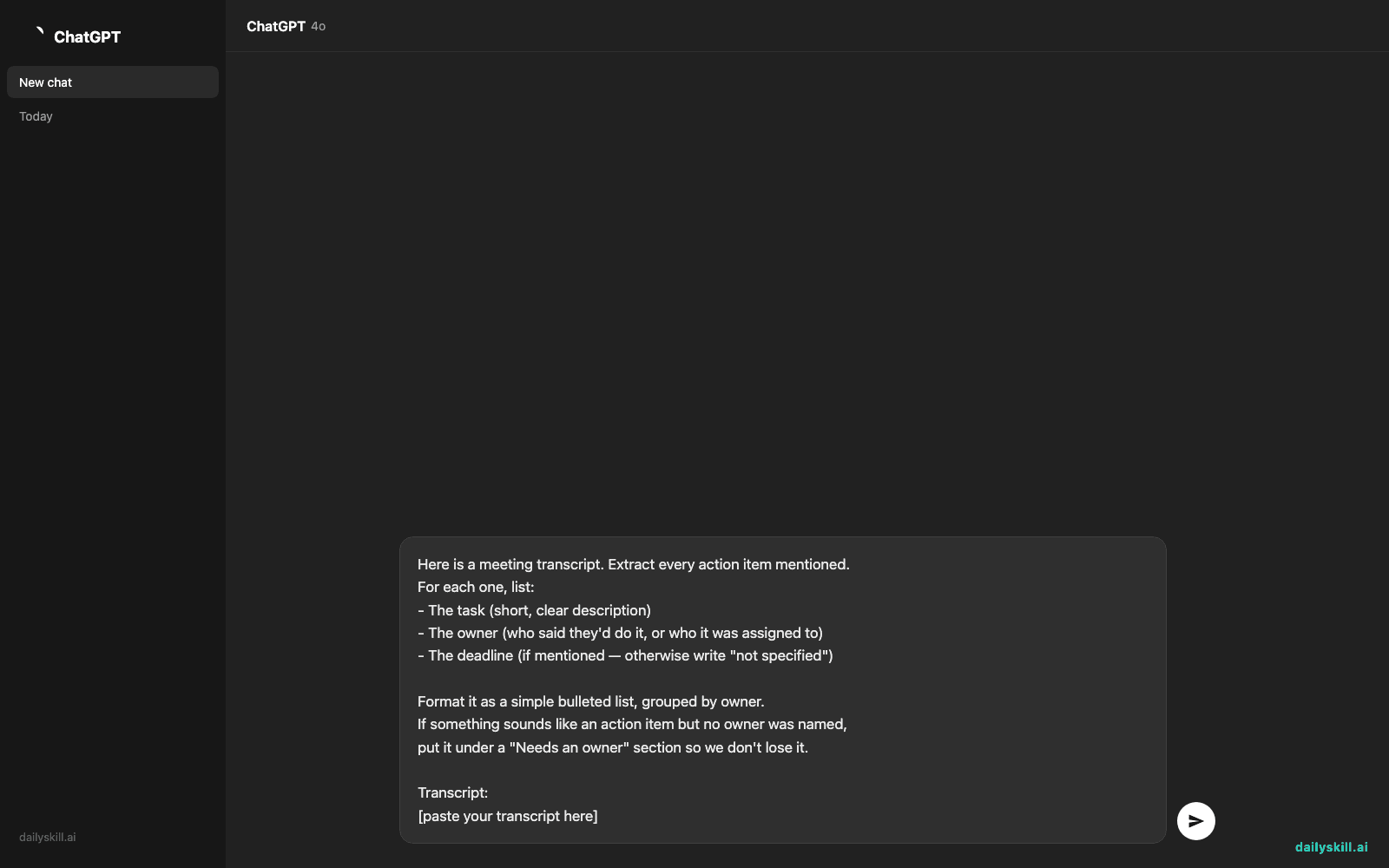The width and height of the screenshot is (1389, 868).
Task: Click the "The owner (who said they'd do it" line
Action: tap(620, 633)
